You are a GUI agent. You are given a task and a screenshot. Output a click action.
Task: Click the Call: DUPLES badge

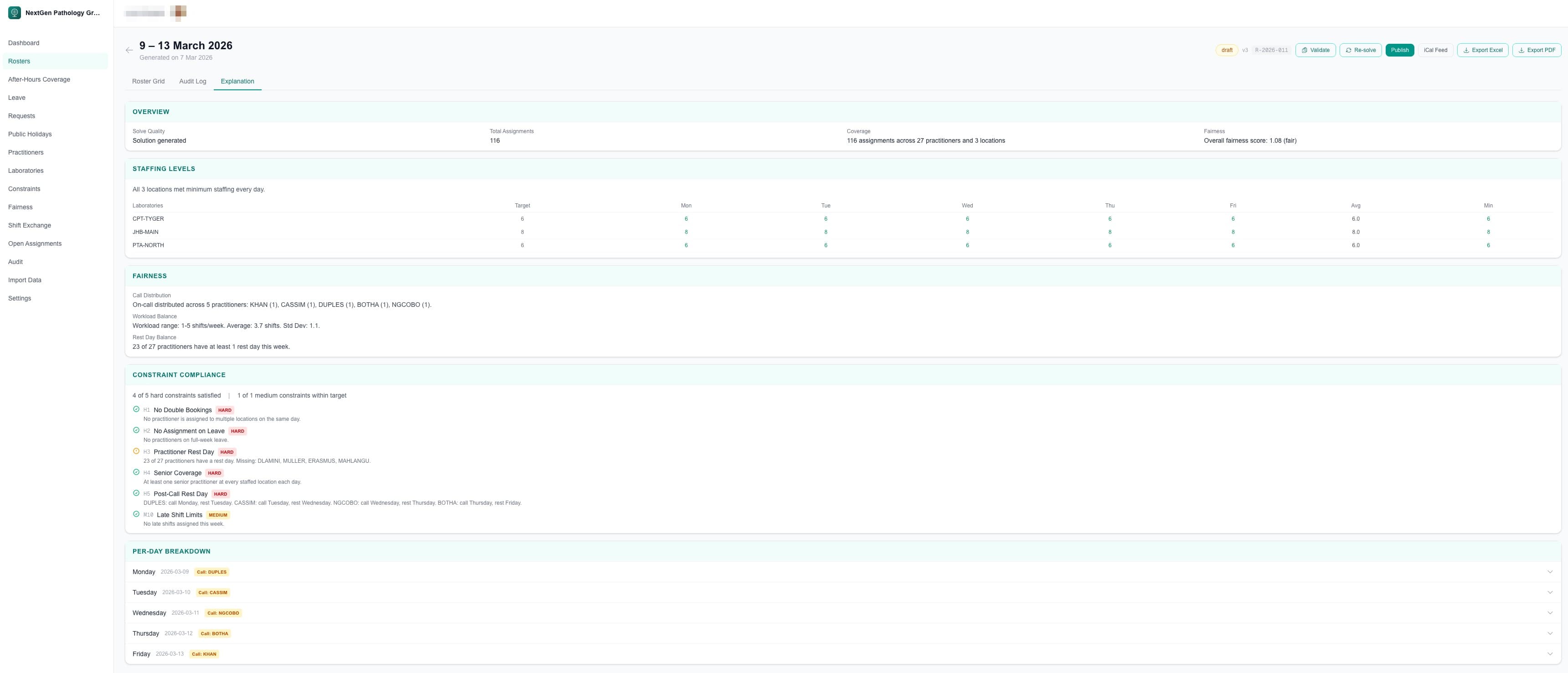pos(212,573)
